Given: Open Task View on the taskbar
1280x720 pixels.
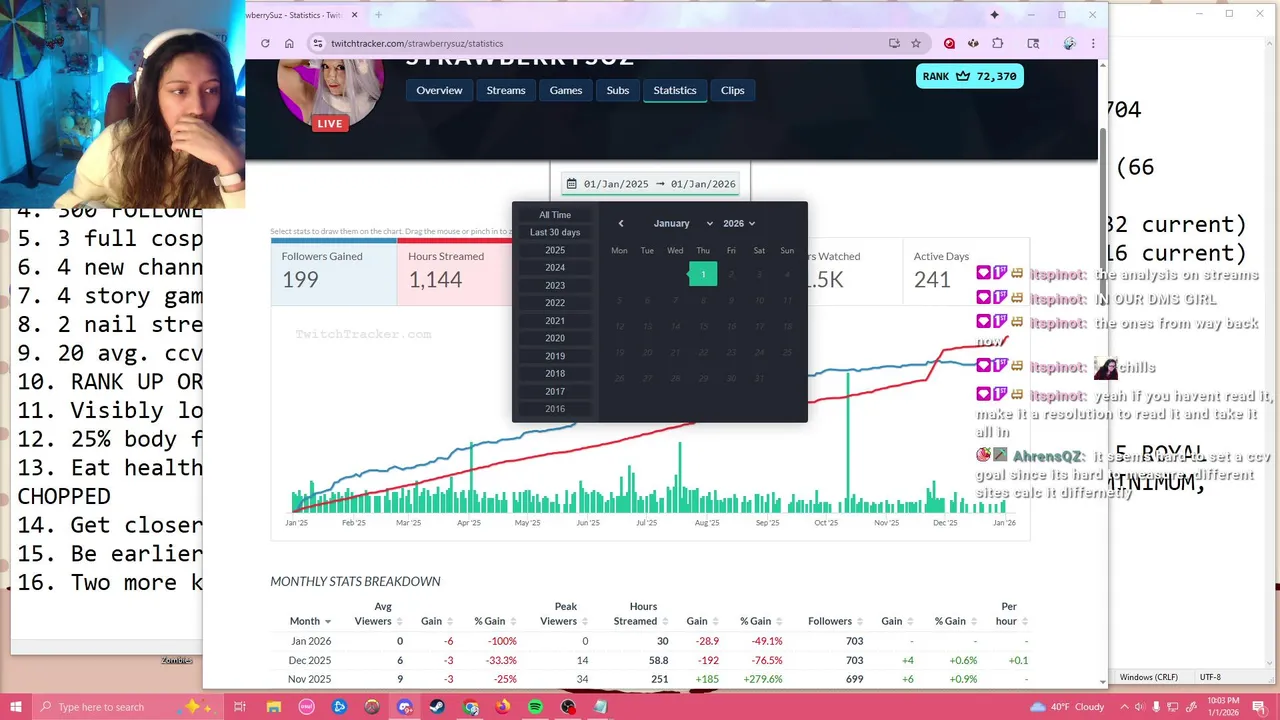Looking at the screenshot, I should (240, 707).
